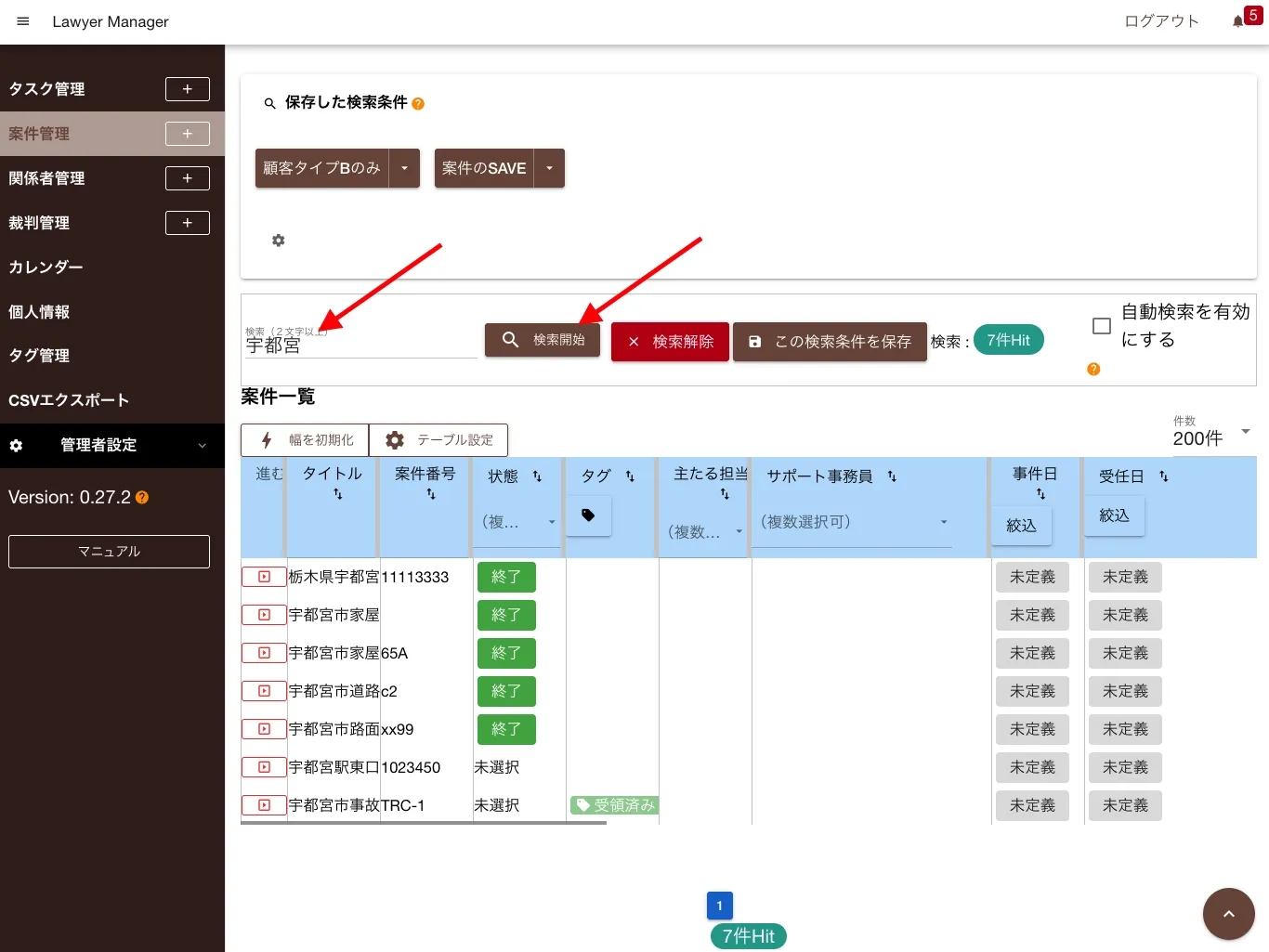Open case 宇都宮市家屋 65A arrow icon
This screenshot has height=952, width=1269.
[x=264, y=653]
